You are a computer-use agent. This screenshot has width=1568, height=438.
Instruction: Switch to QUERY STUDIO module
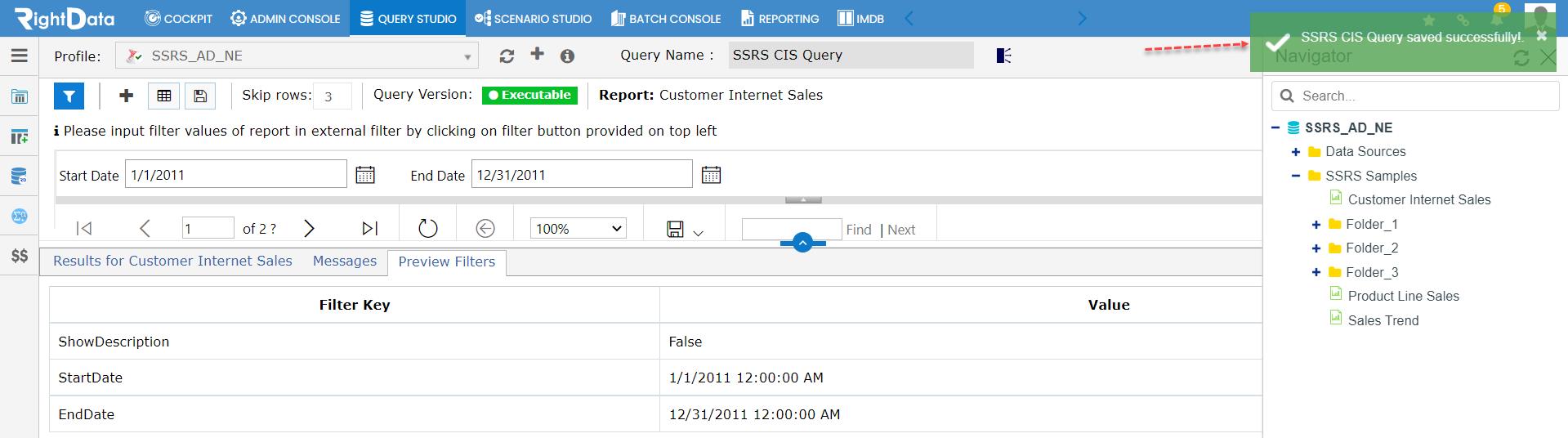pyautogui.click(x=408, y=18)
